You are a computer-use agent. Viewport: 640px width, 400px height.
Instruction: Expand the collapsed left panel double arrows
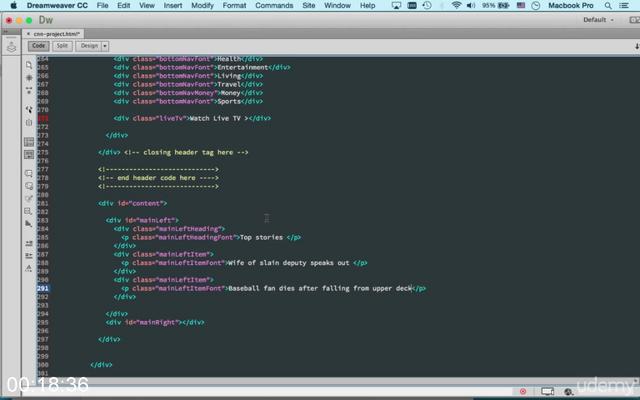7,31
